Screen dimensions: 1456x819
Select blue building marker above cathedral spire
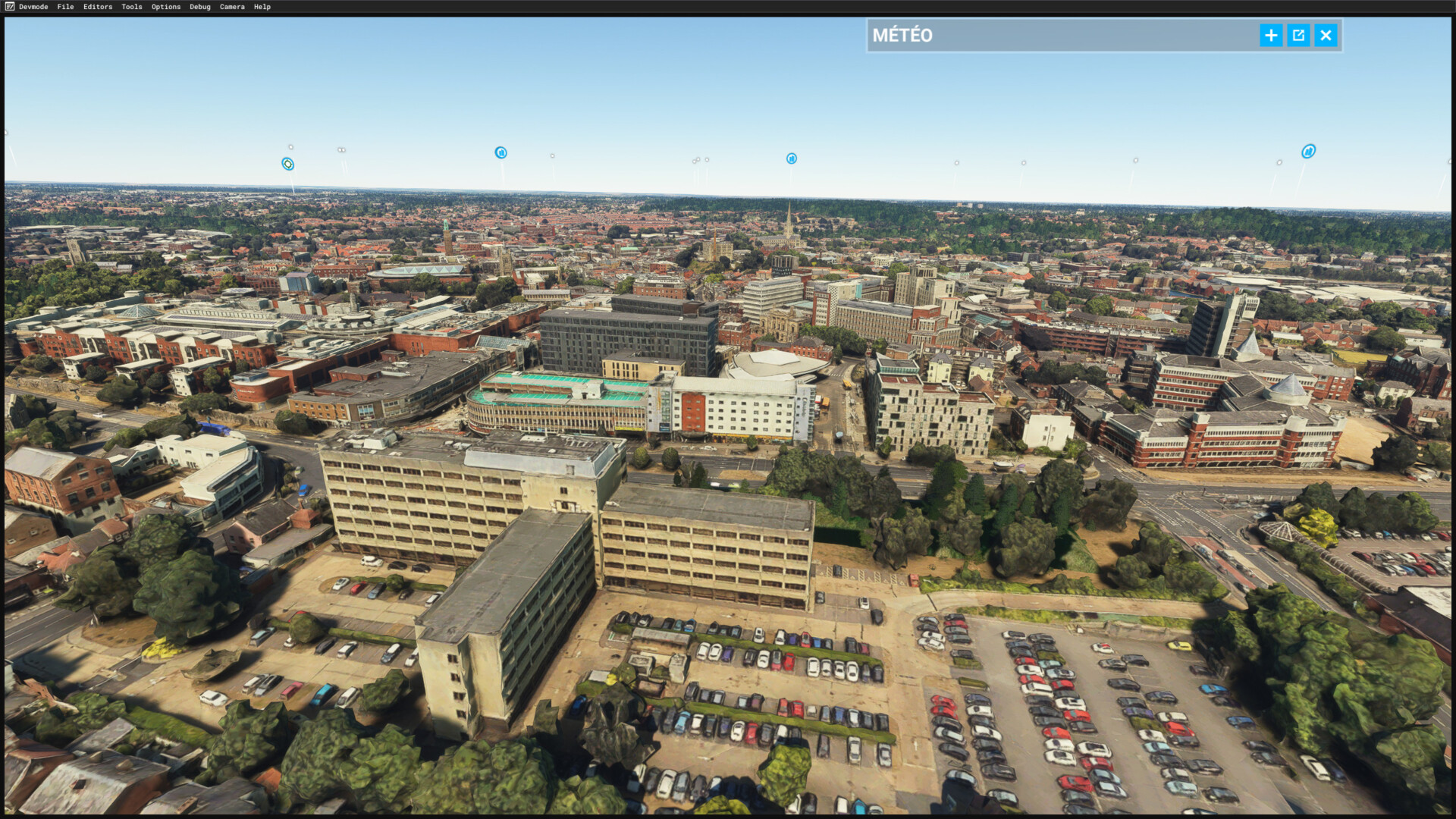tap(791, 158)
